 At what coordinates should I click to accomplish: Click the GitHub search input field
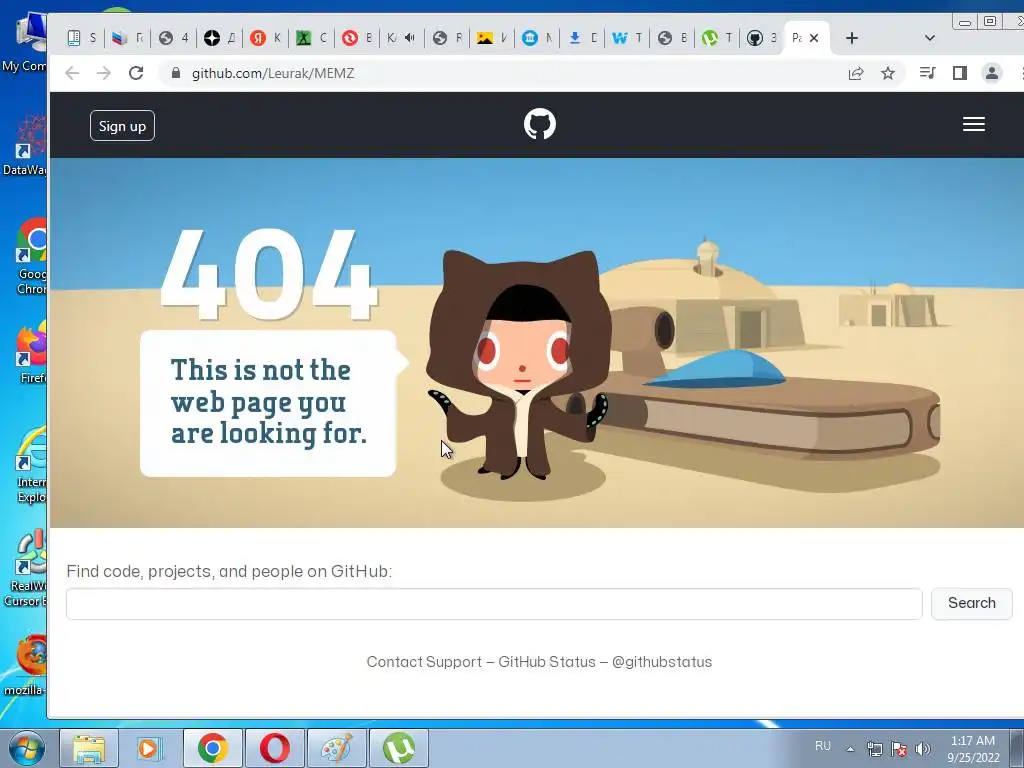click(494, 603)
